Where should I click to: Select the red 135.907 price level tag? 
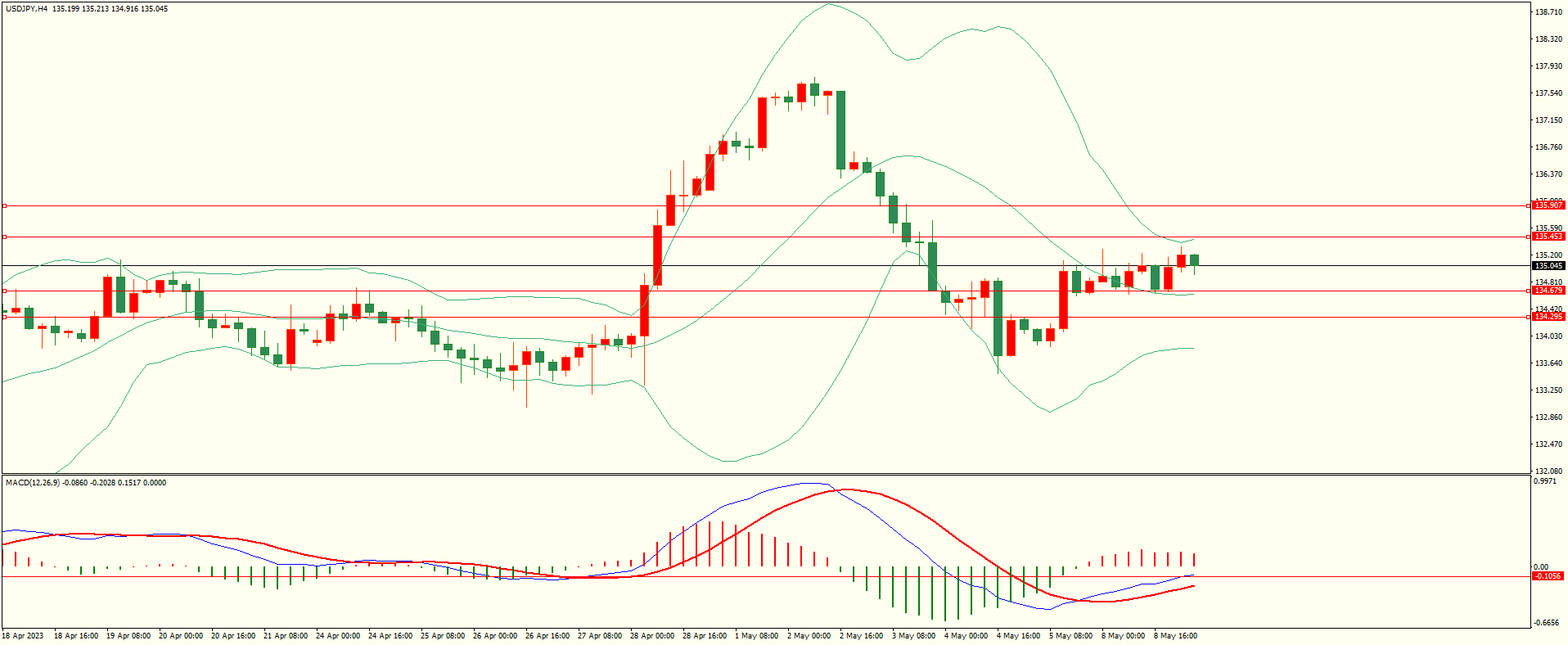point(1548,205)
